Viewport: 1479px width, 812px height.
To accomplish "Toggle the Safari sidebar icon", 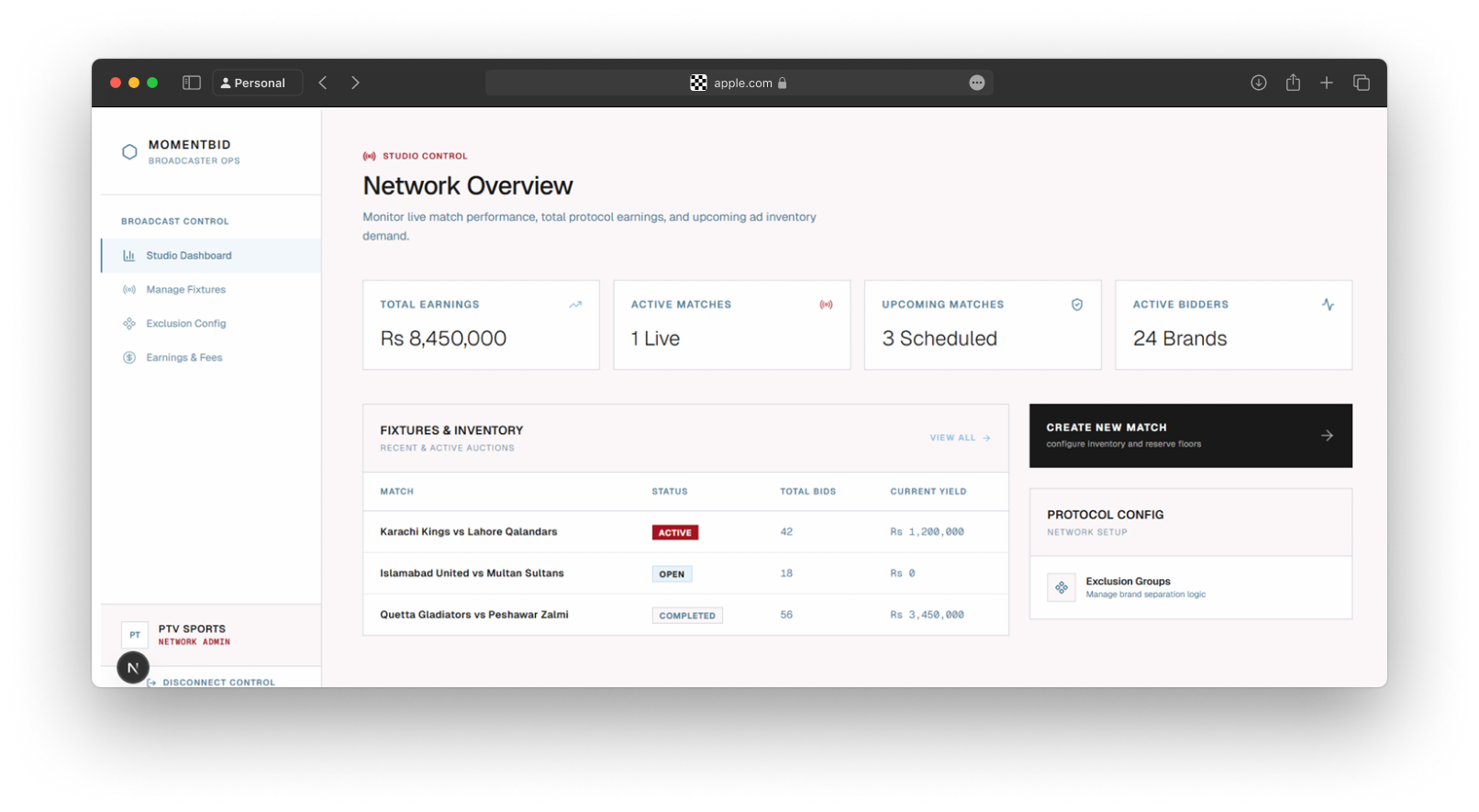I will (192, 83).
